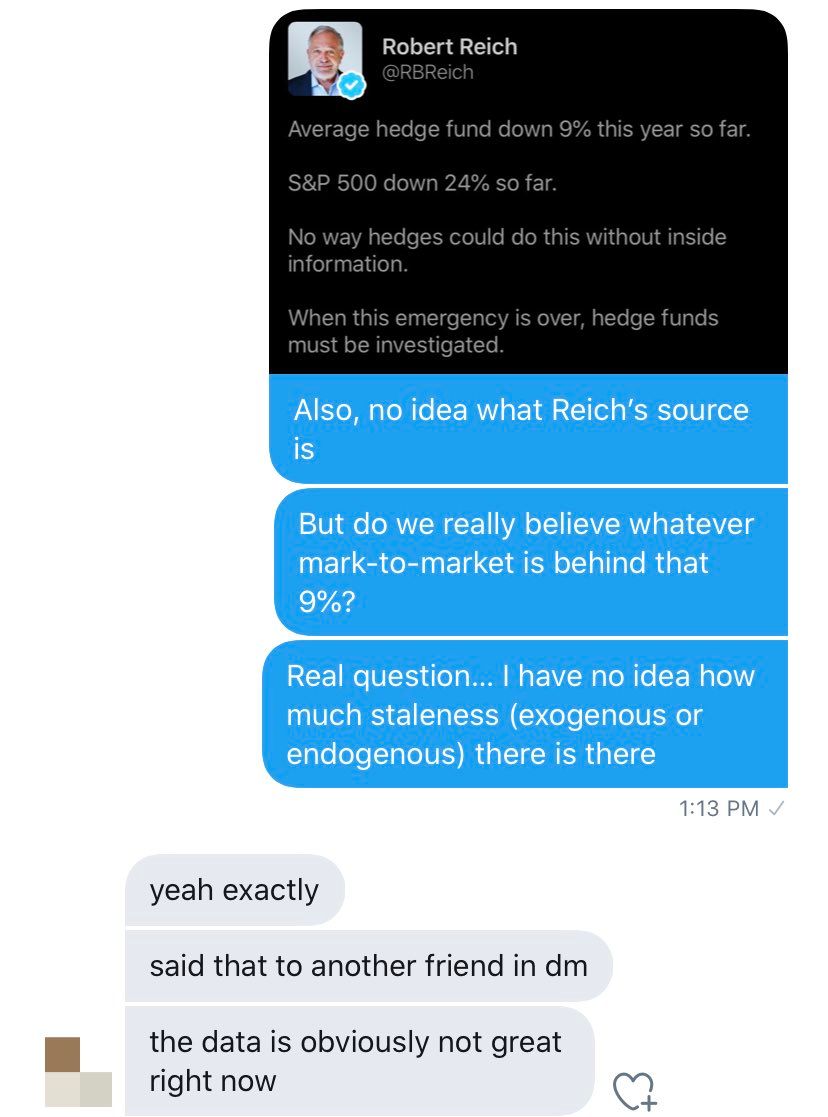Click the sent checkmark icon
The width and height of the screenshot is (828, 1117).
(775, 808)
